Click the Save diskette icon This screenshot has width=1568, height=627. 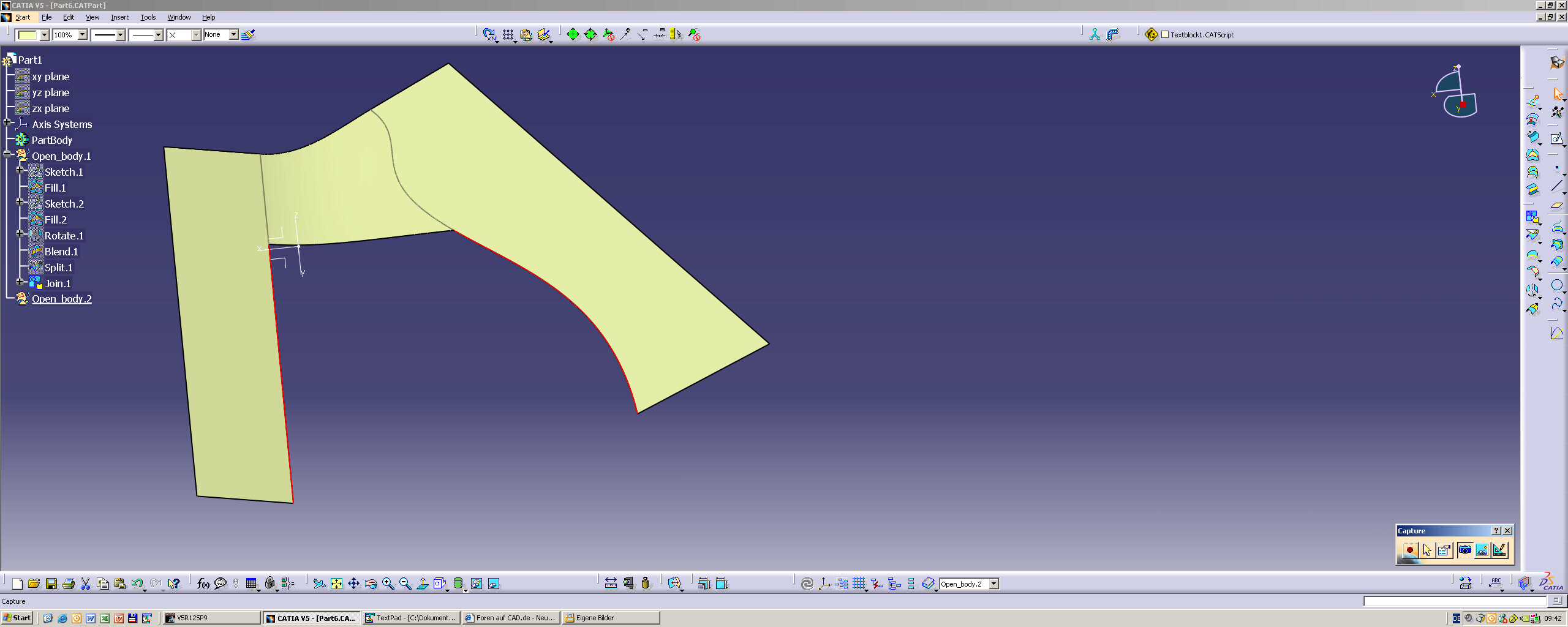[51, 584]
